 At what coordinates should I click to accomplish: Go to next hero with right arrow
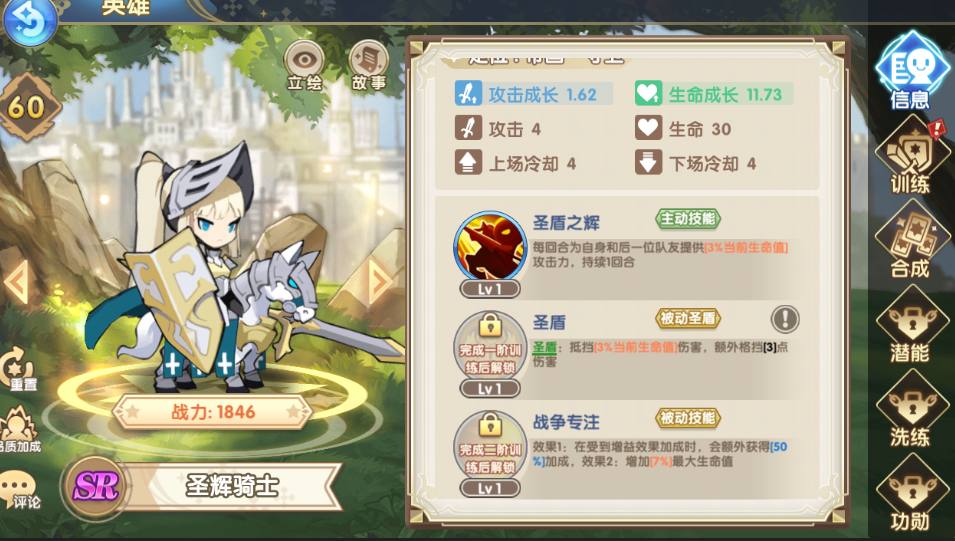381,281
